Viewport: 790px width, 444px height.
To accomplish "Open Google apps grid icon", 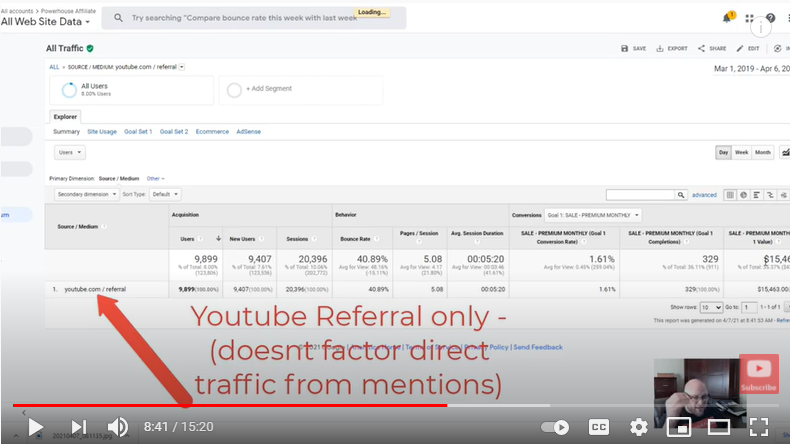I will pyautogui.click(x=749, y=18).
